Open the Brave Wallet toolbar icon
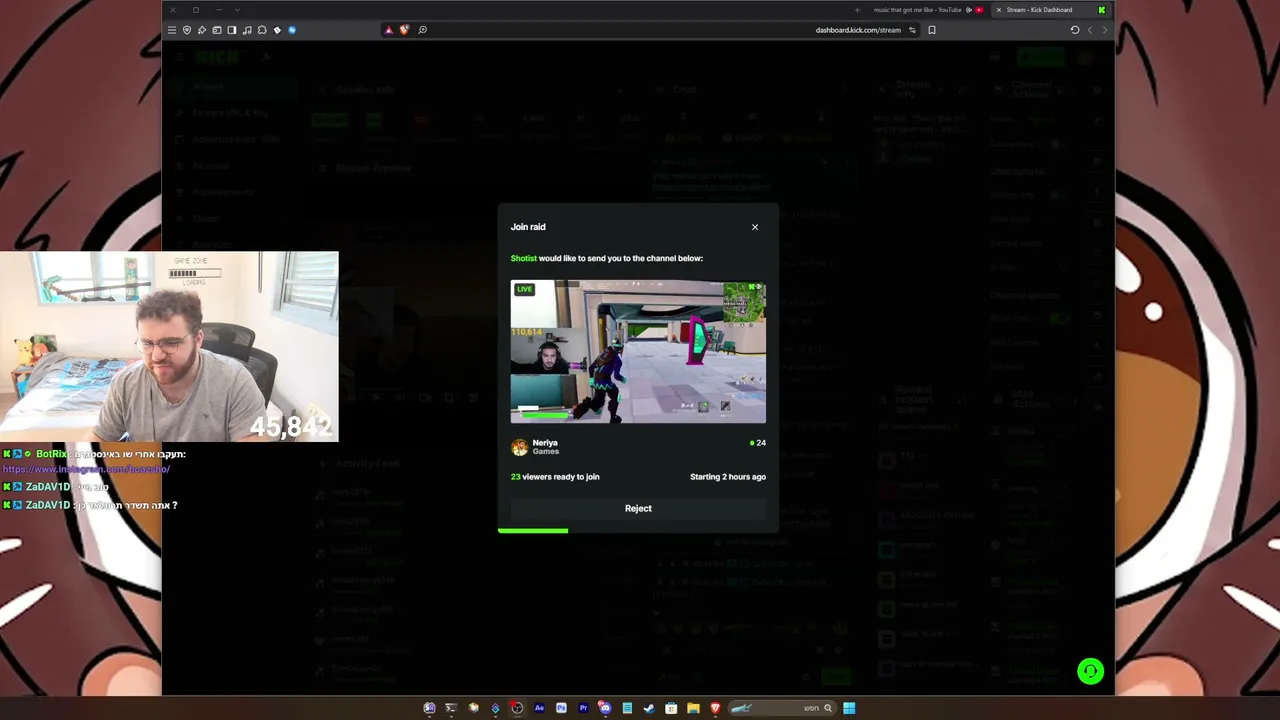Screen dimensions: 1280x720 point(217,30)
